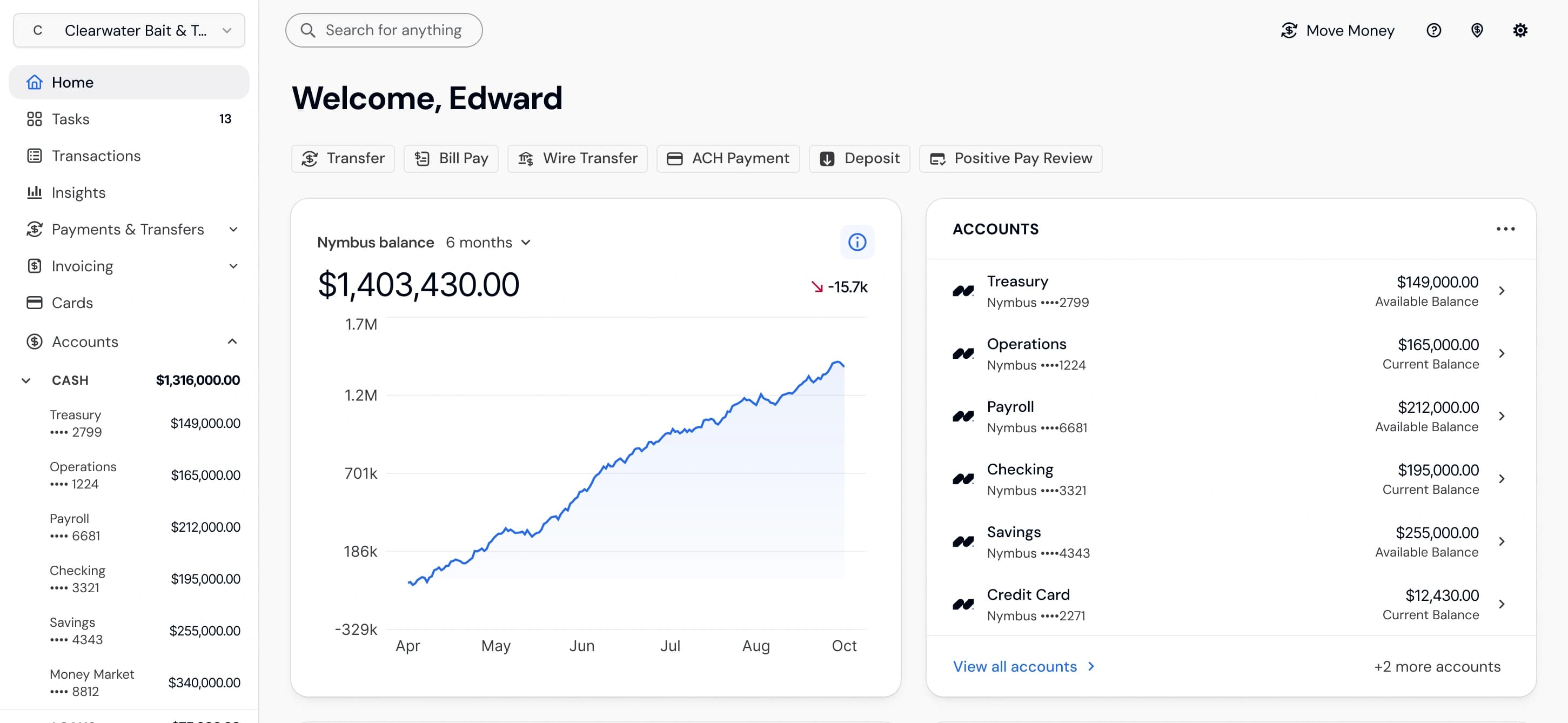Click the Bill Pay button
The height and width of the screenshot is (723, 1568).
pos(451,158)
